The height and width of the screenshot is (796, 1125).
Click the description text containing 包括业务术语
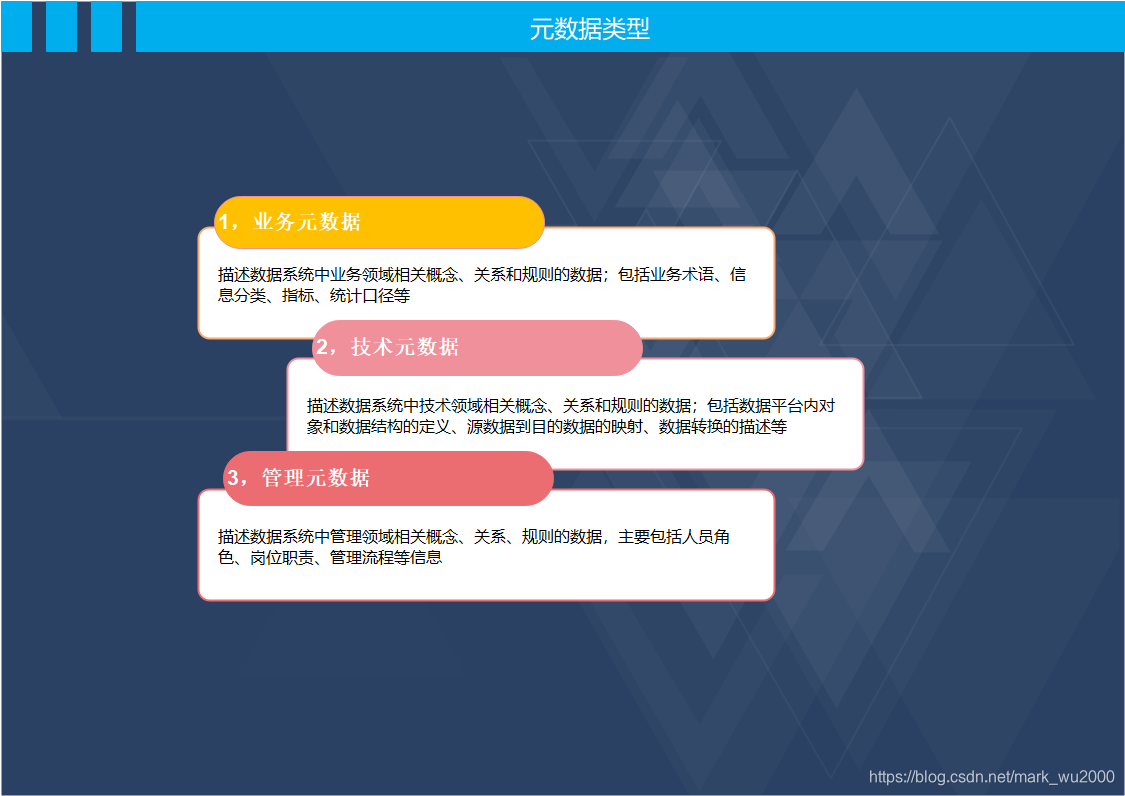click(482, 285)
